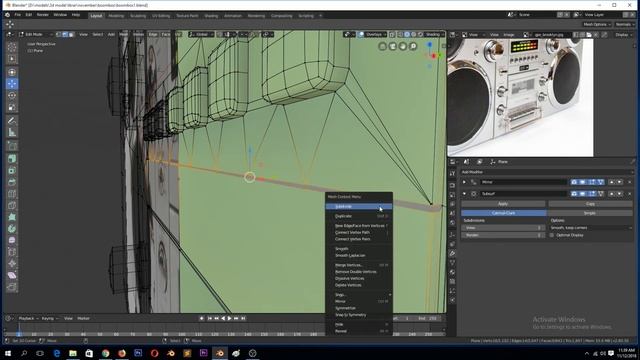Toggle Mirror modifier render visibility
The height and width of the screenshot is (360, 640).
click(574, 182)
